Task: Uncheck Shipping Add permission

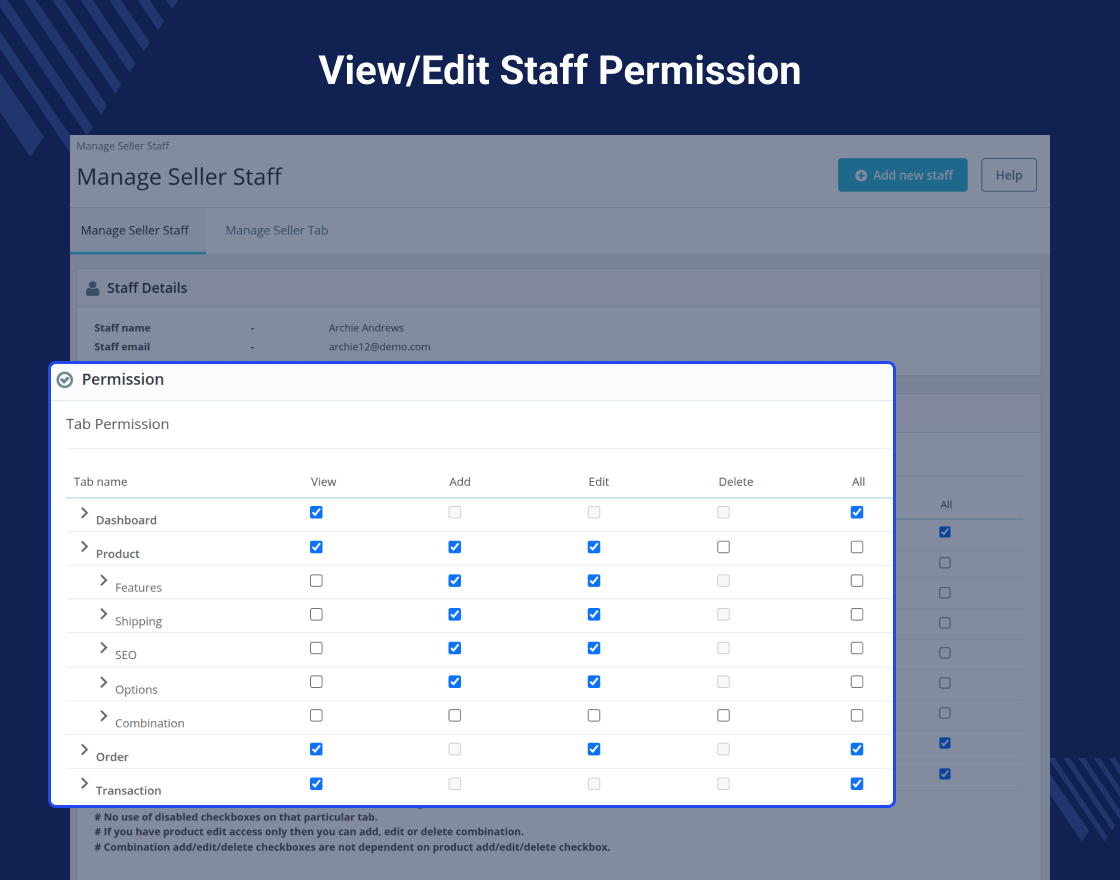Action: pyautogui.click(x=454, y=614)
